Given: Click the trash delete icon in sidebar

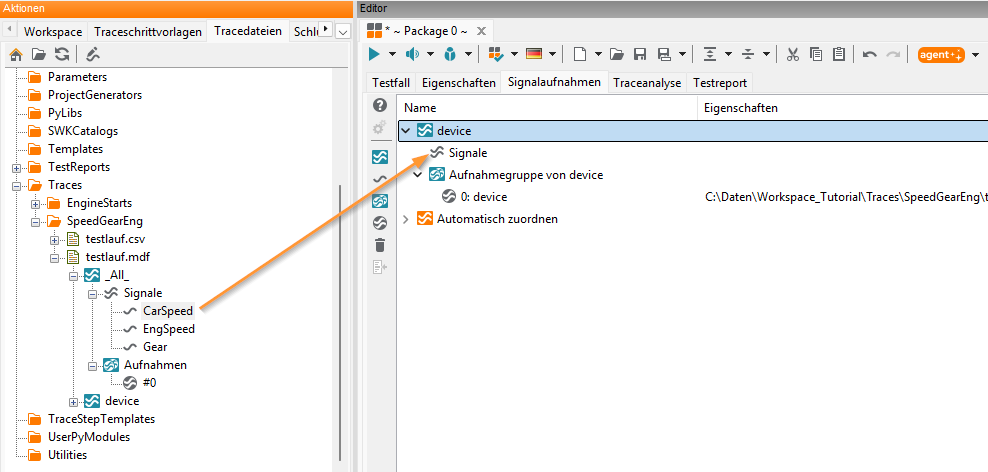Looking at the screenshot, I should point(380,245).
